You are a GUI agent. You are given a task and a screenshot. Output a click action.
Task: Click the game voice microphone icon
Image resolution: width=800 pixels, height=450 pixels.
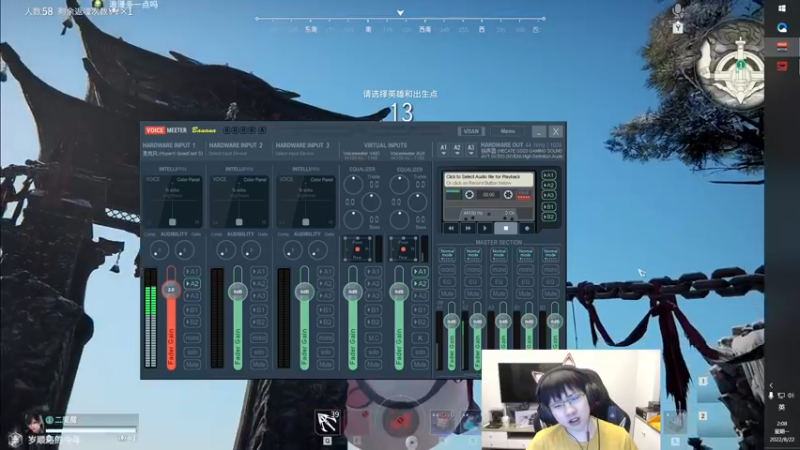(x=678, y=10)
